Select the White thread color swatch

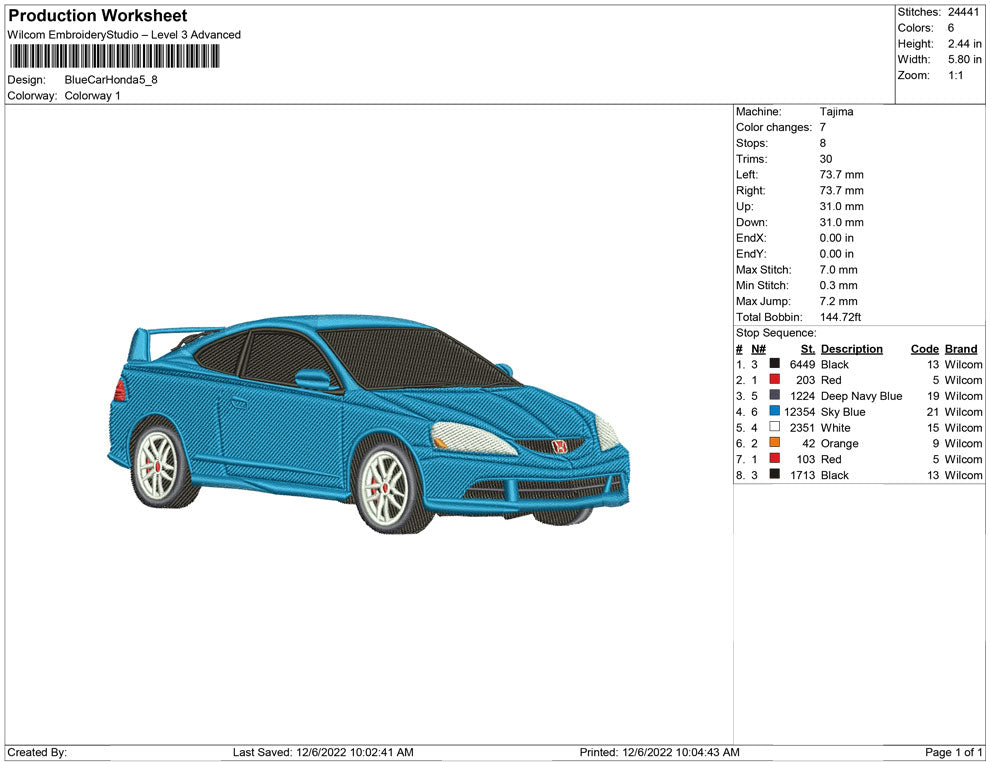click(x=775, y=427)
